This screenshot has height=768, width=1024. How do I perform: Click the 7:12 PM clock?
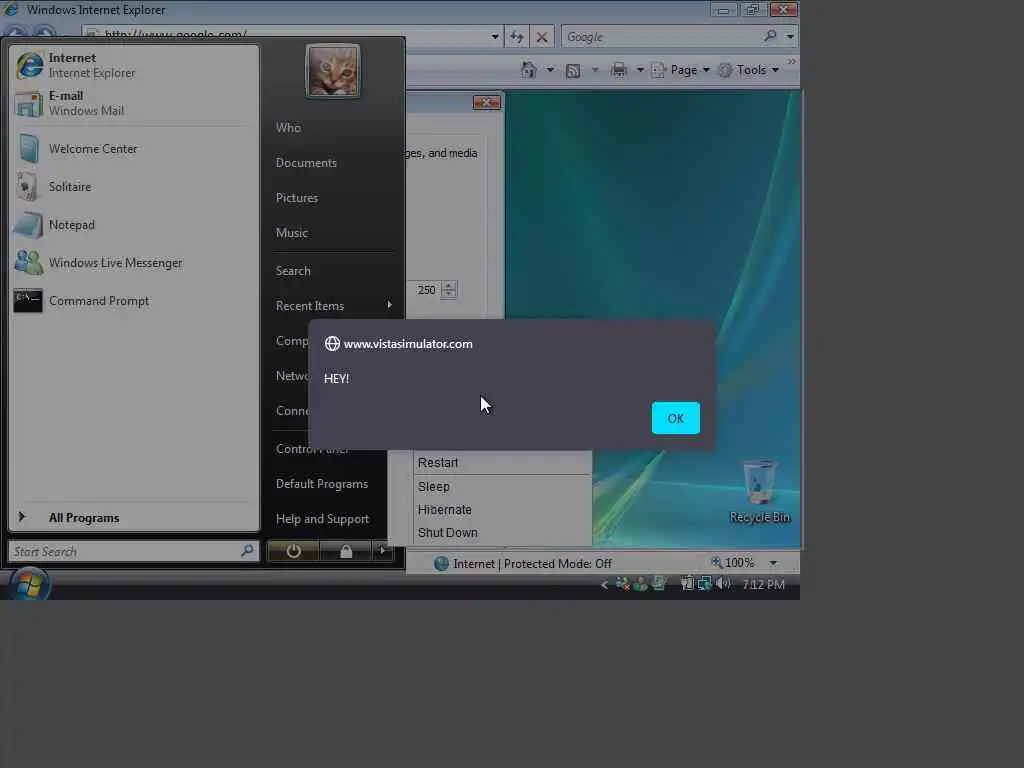click(763, 584)
